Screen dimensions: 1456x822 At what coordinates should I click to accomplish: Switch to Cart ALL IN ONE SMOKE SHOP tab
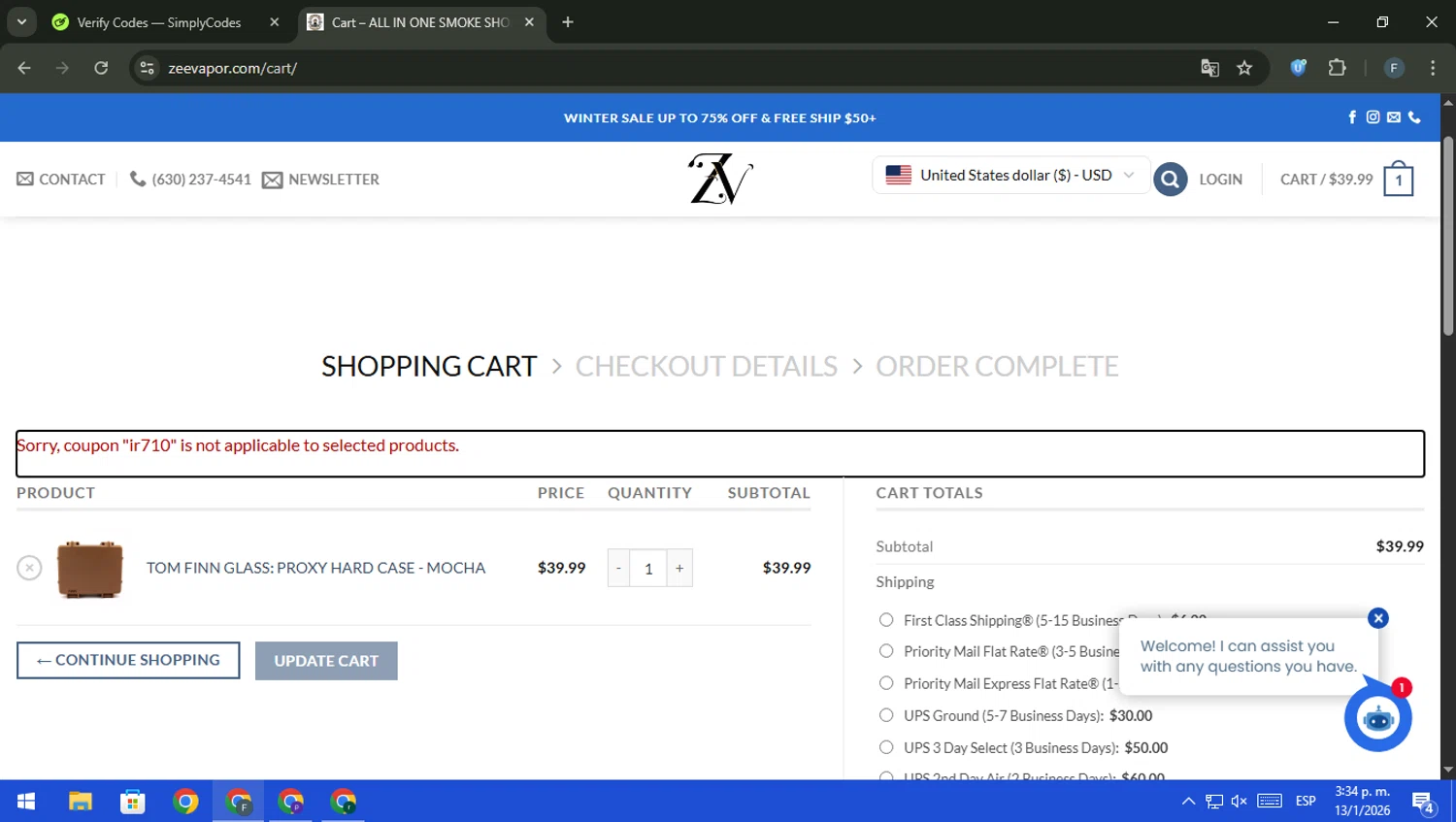(x=419, y=22)
